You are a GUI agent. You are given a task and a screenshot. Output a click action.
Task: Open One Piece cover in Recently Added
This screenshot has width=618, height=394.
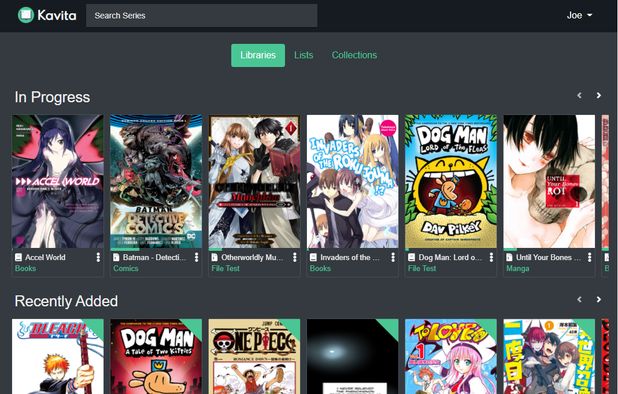(x=254, y=357)
